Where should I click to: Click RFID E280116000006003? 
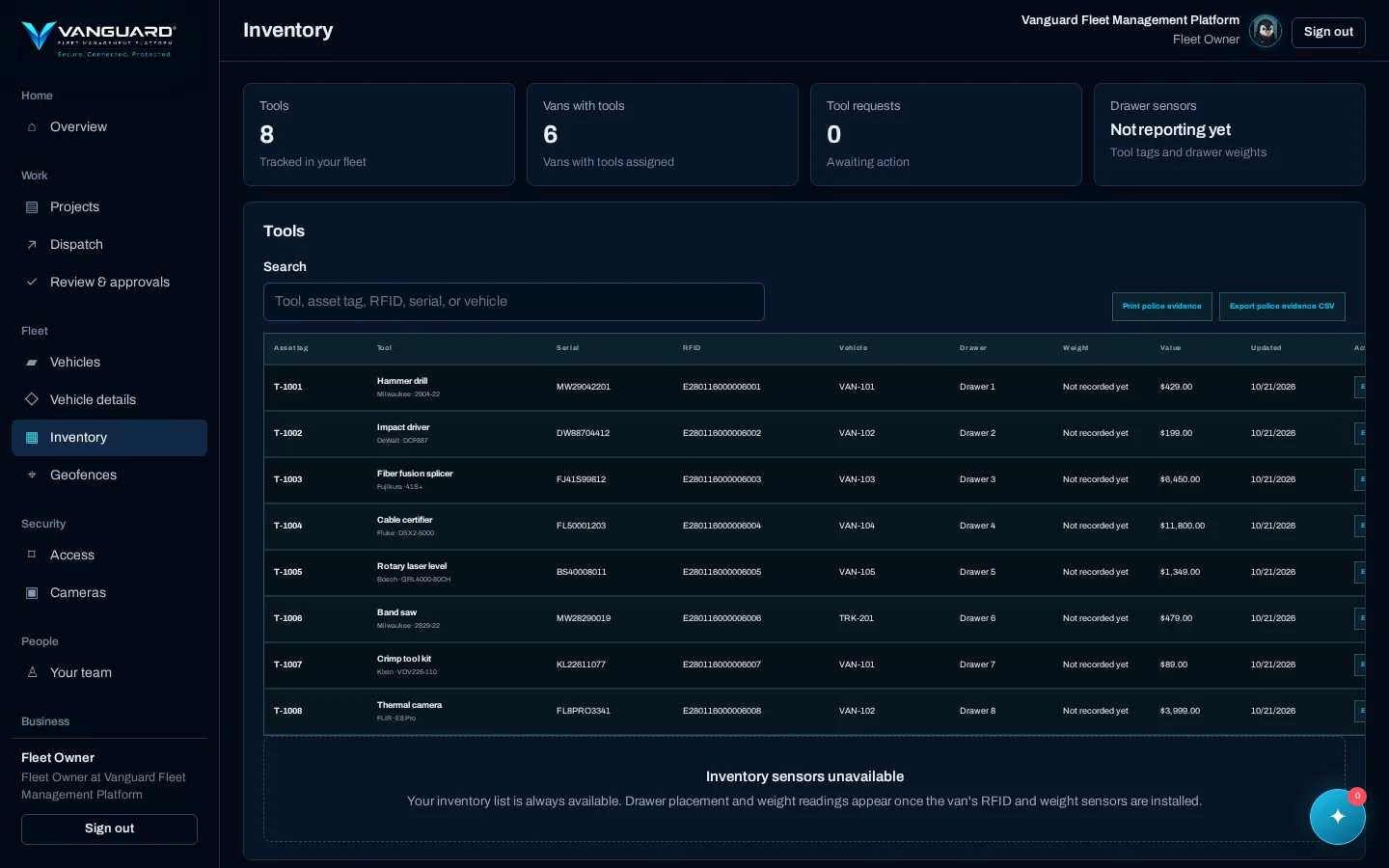[722, 479]
